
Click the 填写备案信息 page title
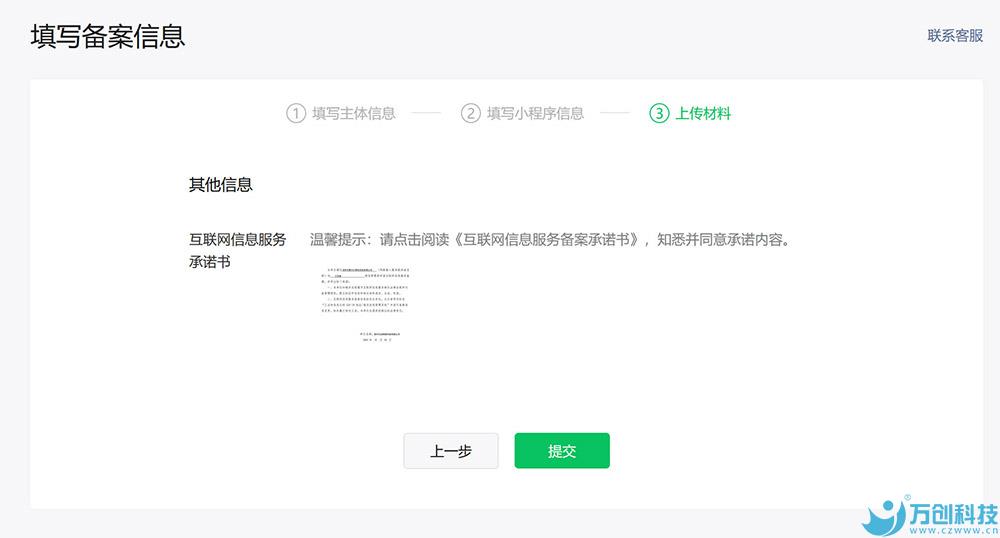pos(107,37)
